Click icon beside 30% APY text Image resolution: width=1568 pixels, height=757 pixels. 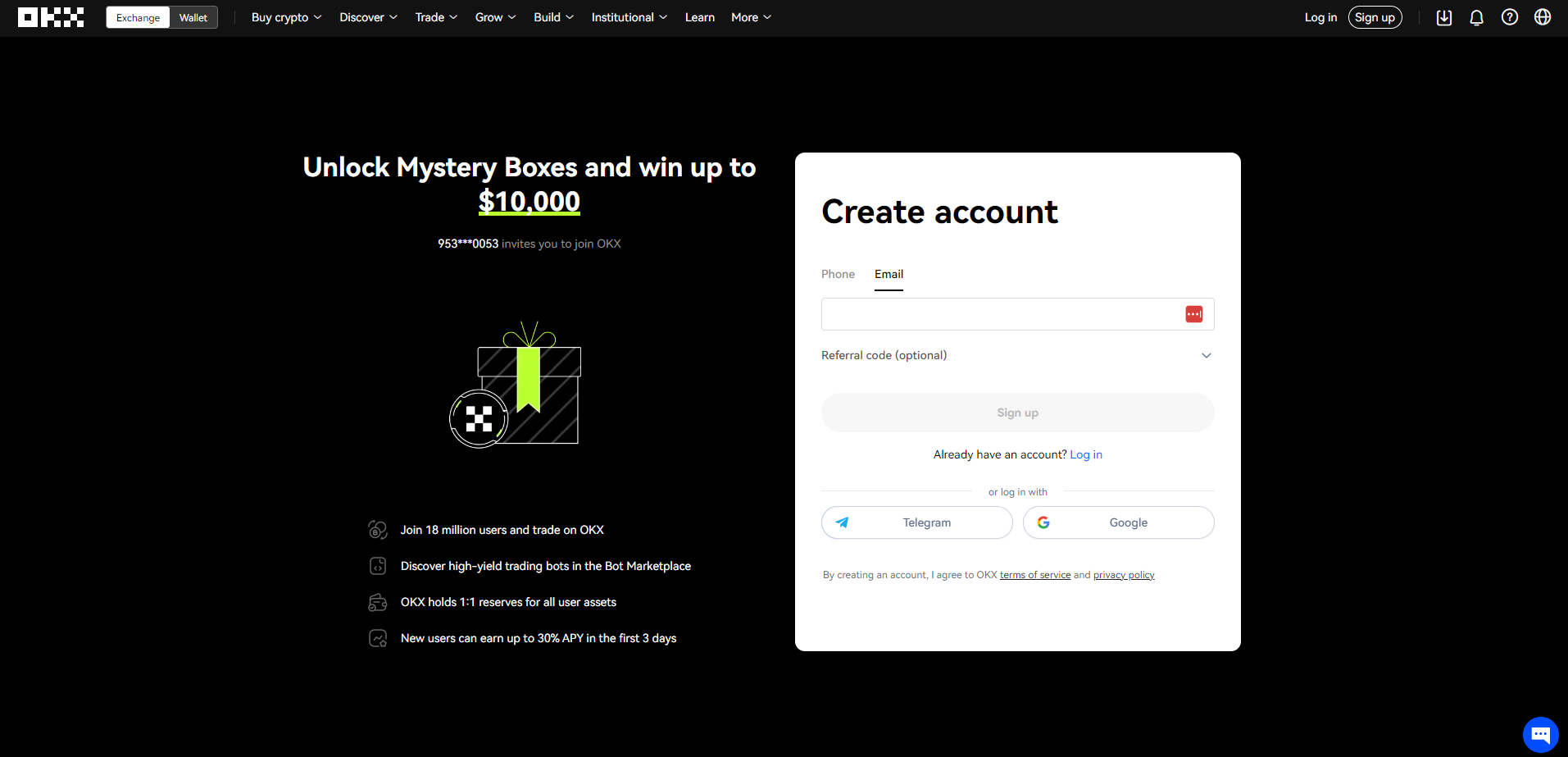tap(378, 638)
